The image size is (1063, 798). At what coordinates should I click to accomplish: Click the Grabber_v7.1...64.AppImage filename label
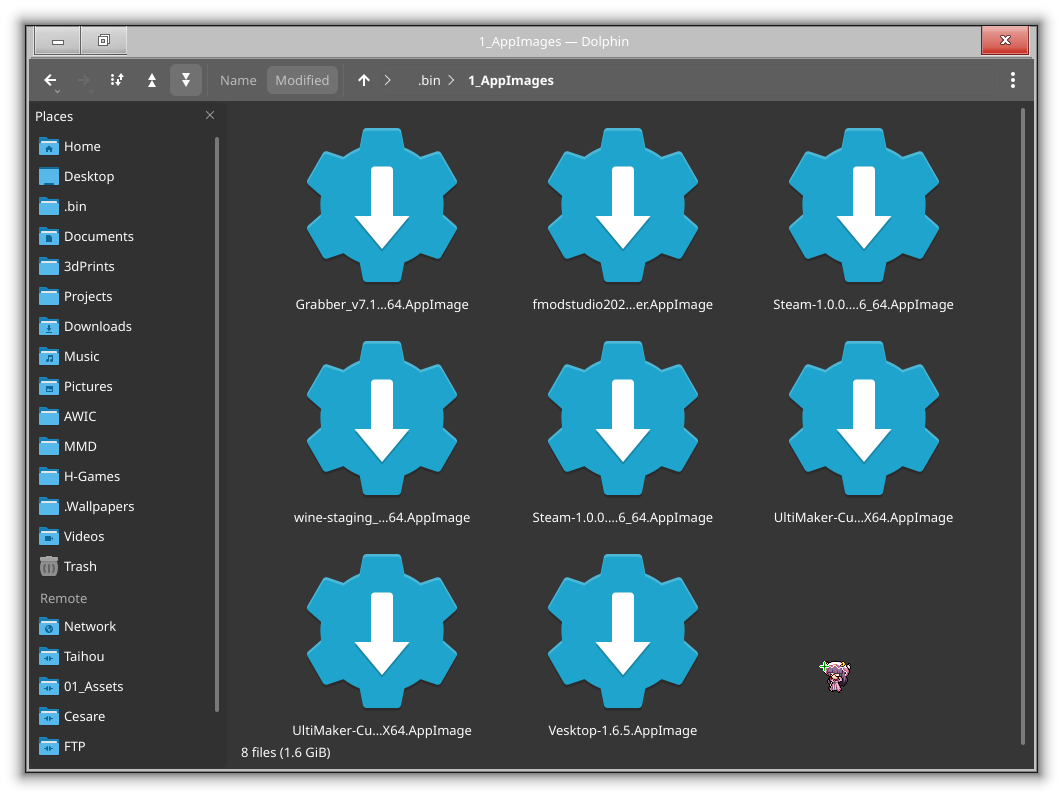point(382,304)
